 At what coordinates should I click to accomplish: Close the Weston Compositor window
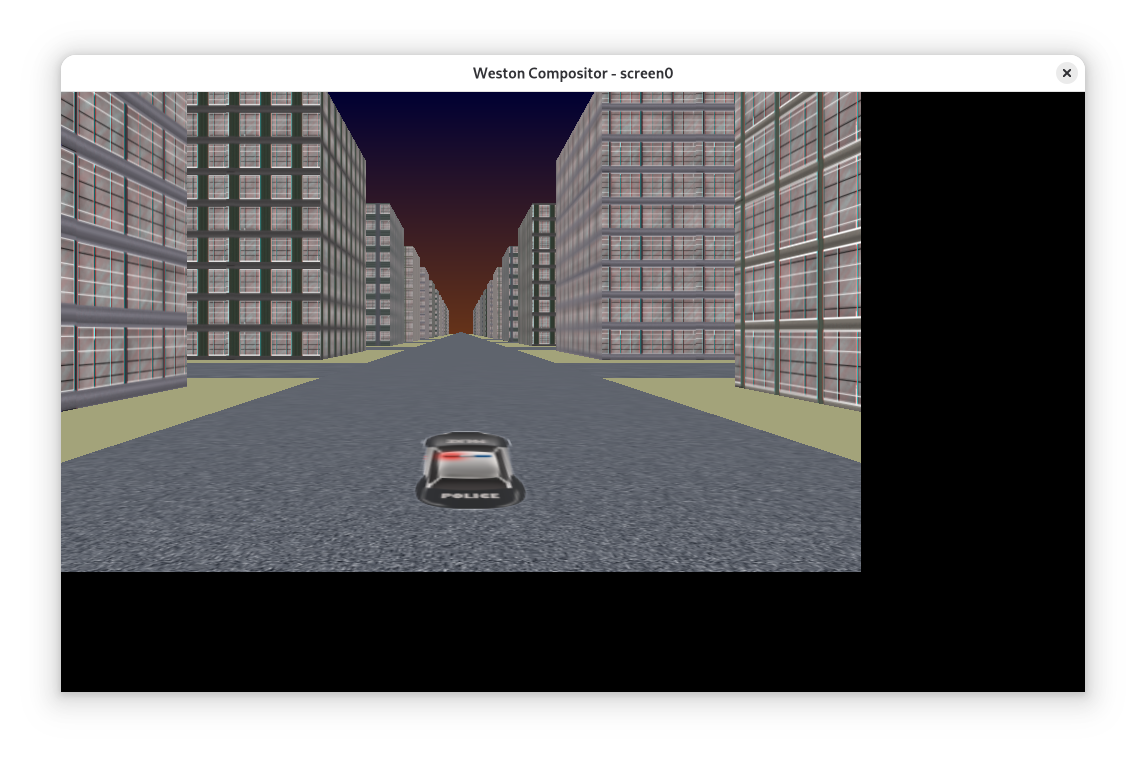[1066, 73]
